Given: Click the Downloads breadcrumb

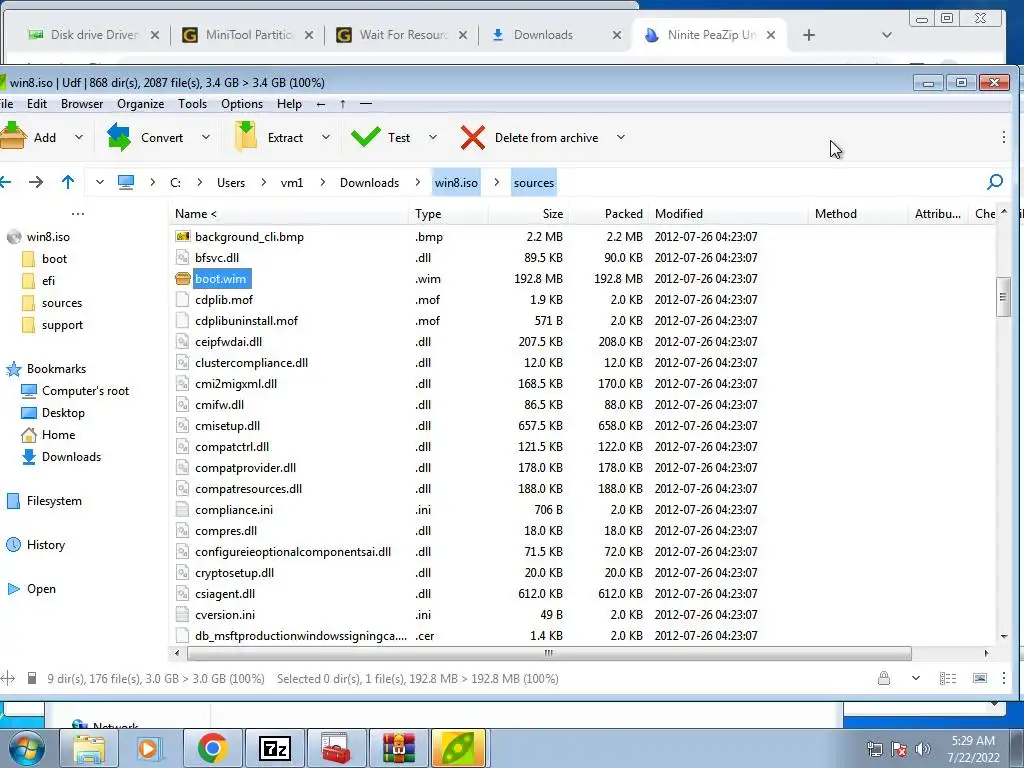Looking at the screenshot, I should pos(369,183).
